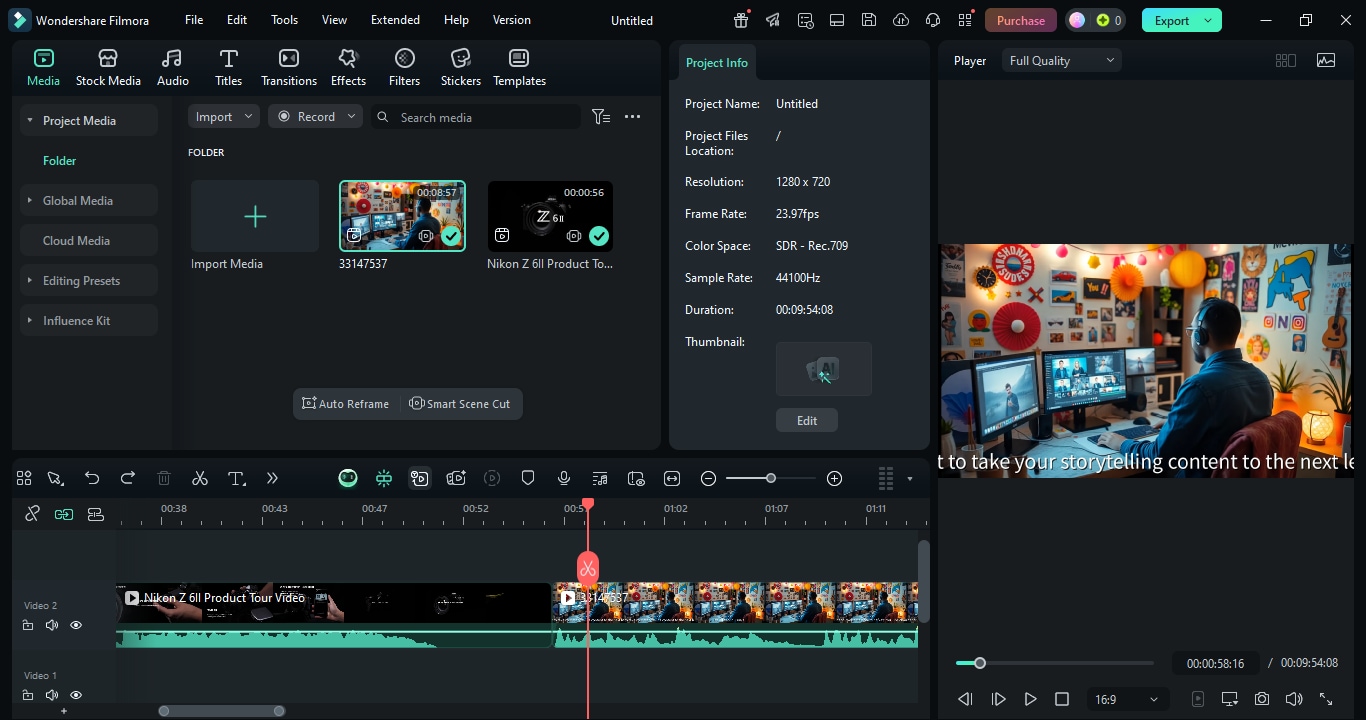Viewport: 1366px width, 720px height.
Task: Open the Stickers panel
Action: (461, 67)
